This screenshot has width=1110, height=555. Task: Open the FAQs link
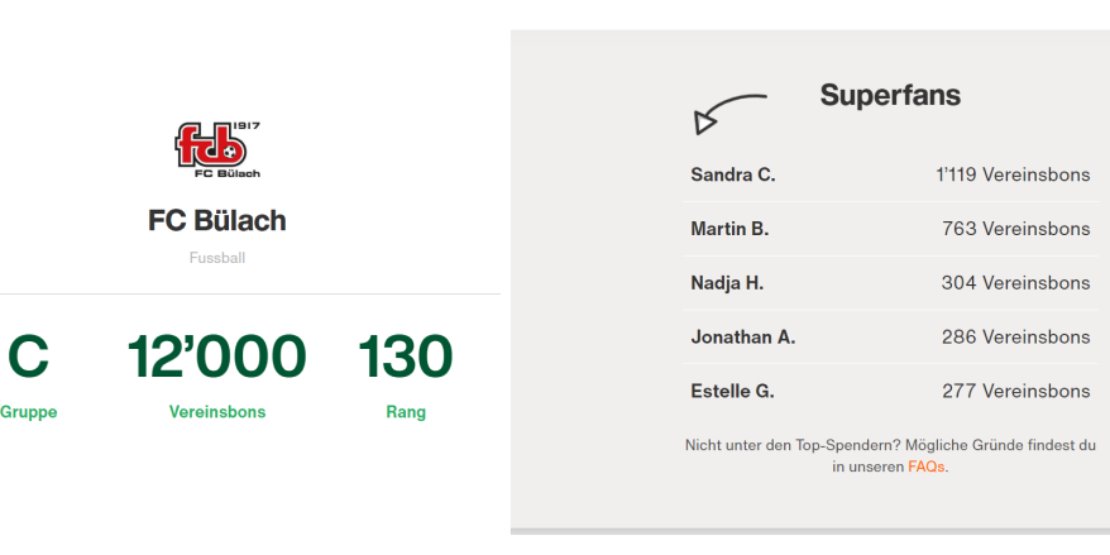pyautogui.click(x=926, y=467)
